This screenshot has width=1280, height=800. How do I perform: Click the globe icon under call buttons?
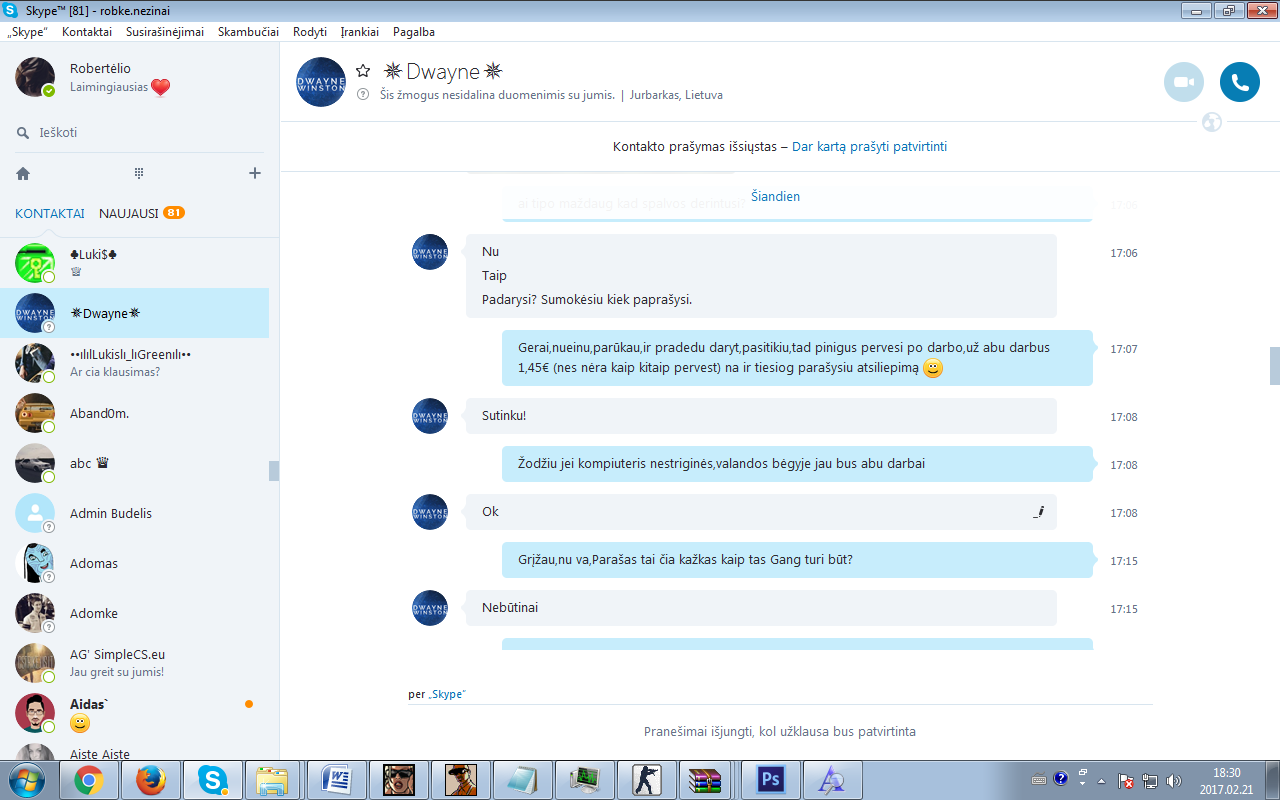[1212, 123]
